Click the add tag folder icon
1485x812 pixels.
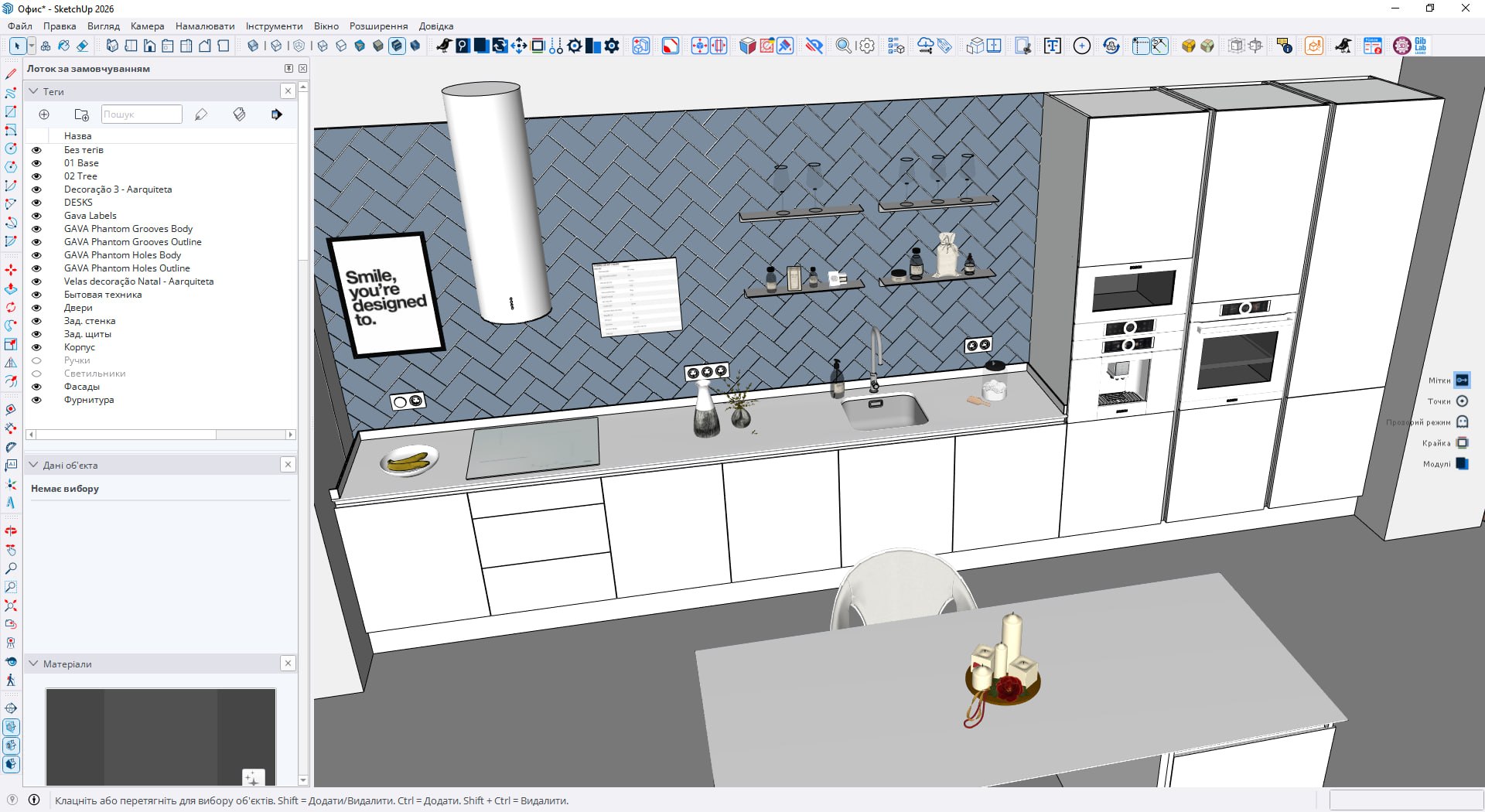(x=81, y=114)
